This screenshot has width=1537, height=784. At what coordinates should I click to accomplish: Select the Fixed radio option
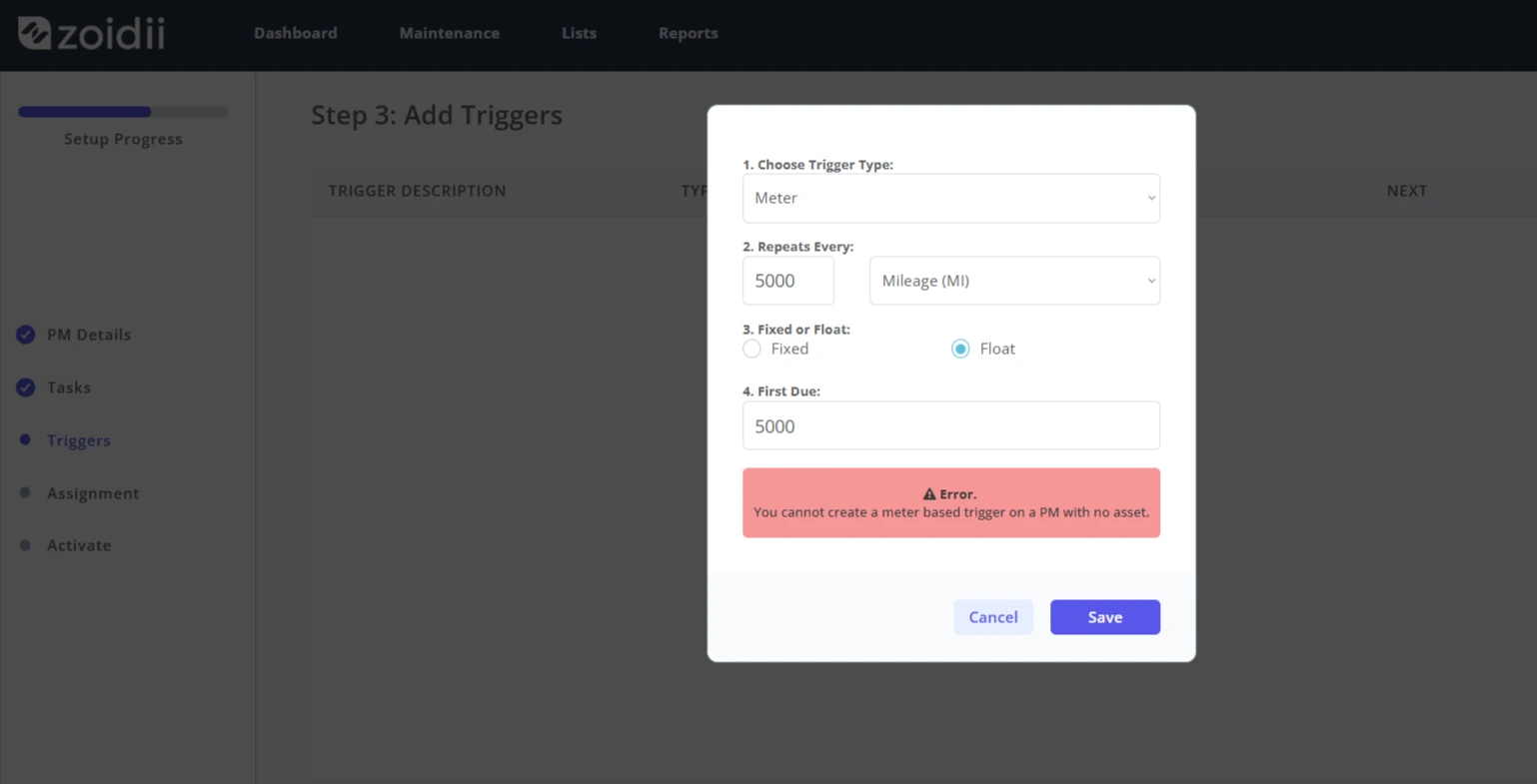pyautogui.click(x=752, y=349)
